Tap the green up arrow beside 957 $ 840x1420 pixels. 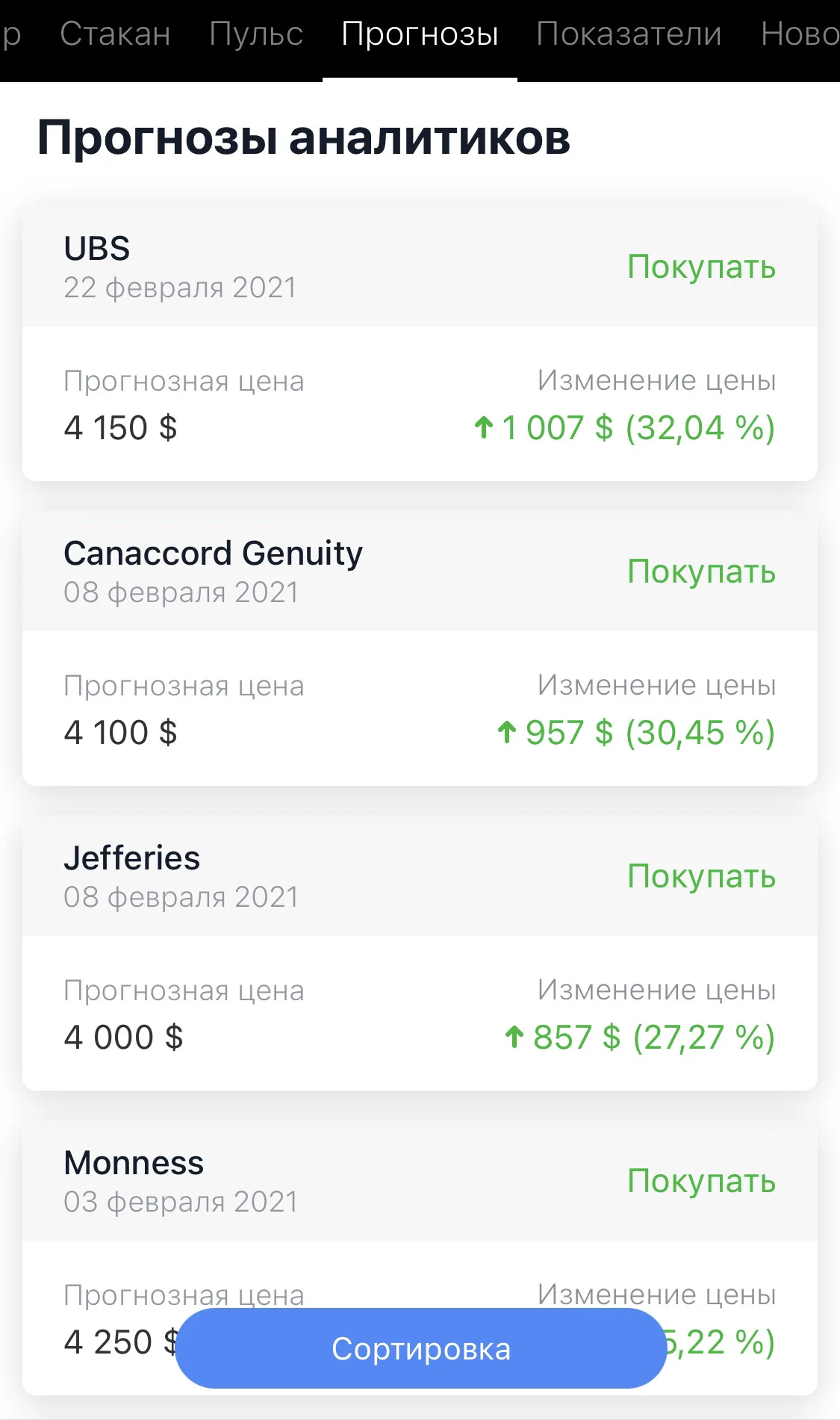pyautogui.click(x=507, y=732)
